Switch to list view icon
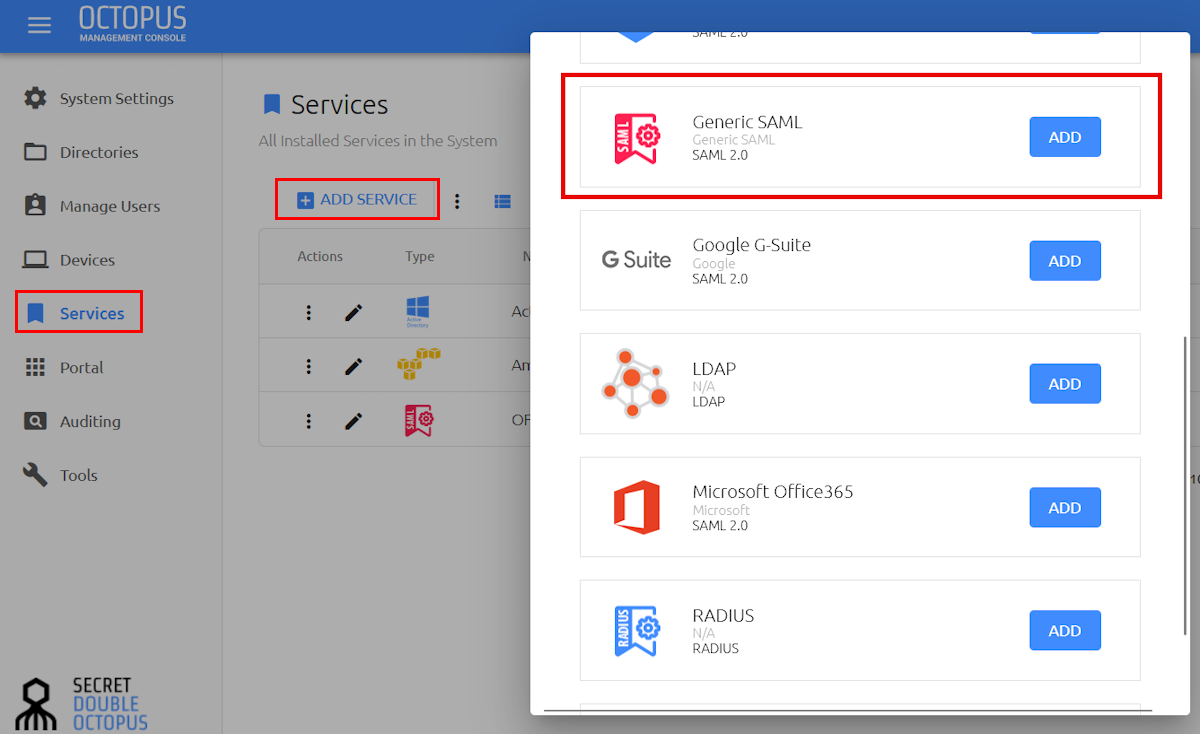 [x=503, y=201]
